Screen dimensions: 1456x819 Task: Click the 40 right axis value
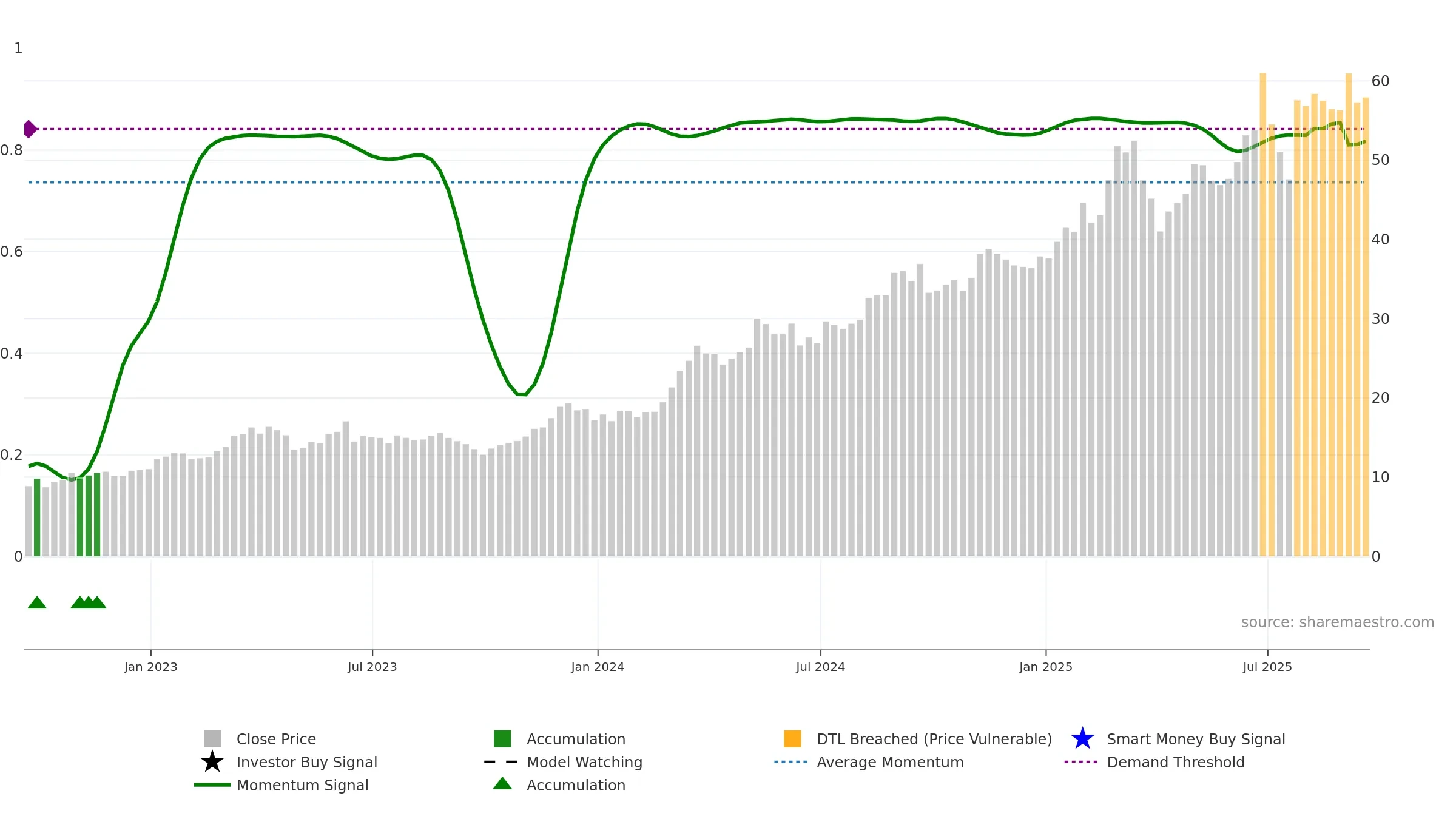pos(1380,240)
